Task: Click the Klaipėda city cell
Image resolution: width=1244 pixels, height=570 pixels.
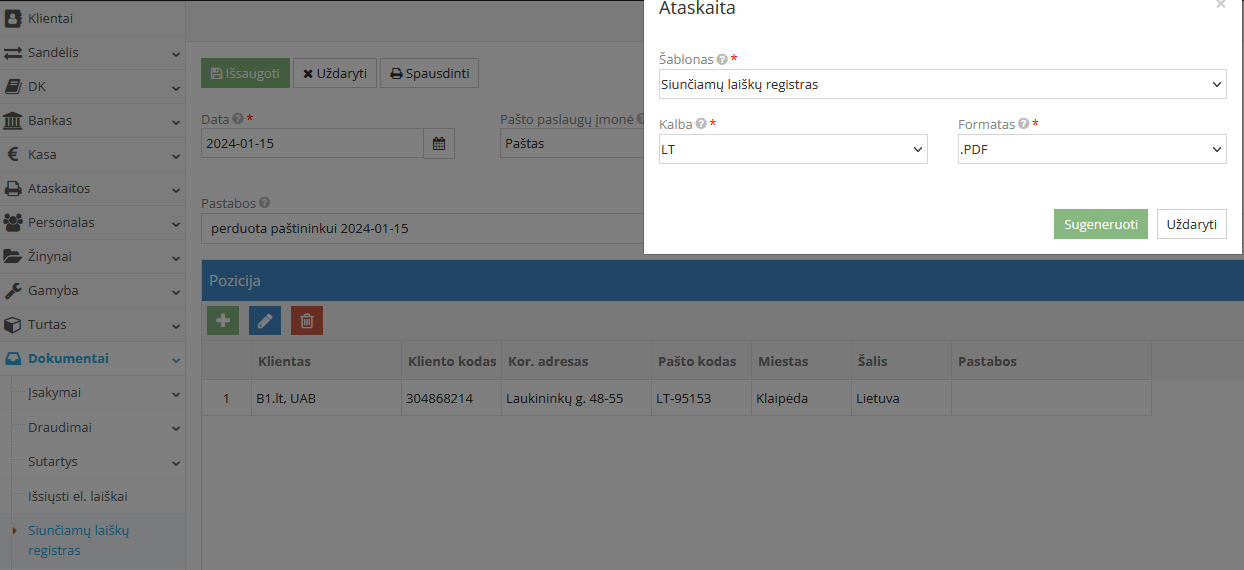Action: point(801,398)
